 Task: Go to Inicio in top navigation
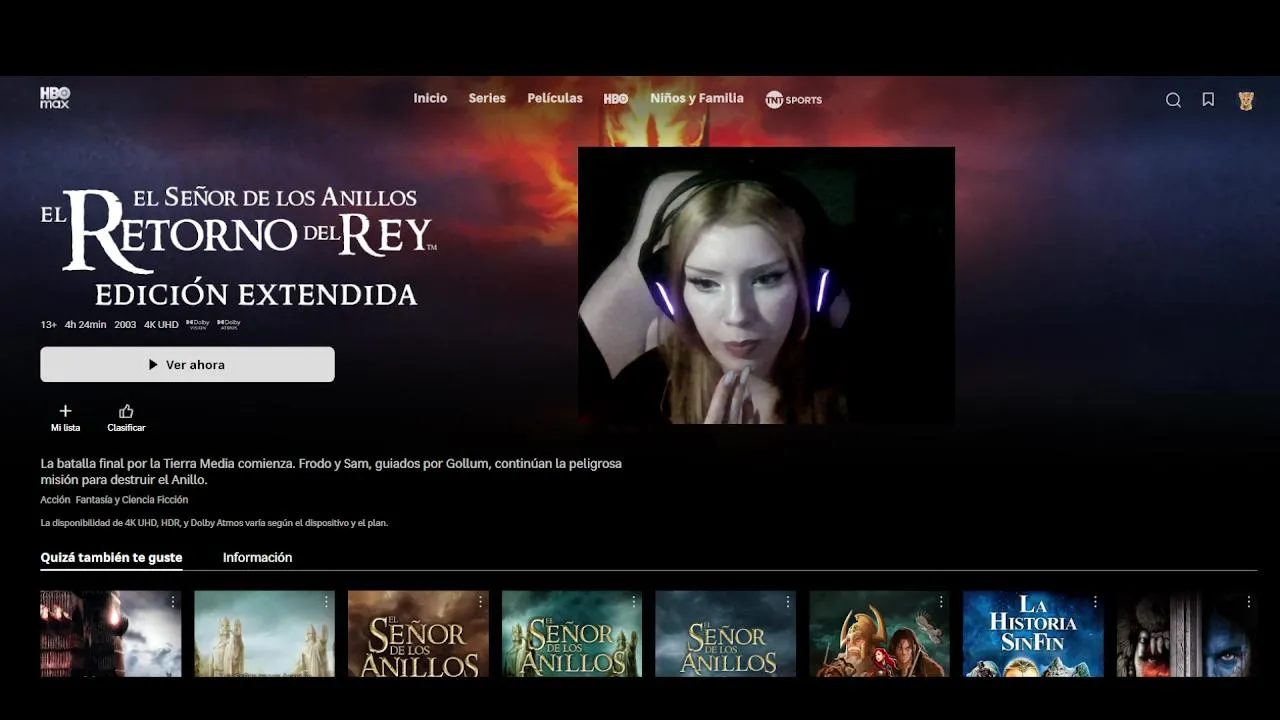pos(430,98)
